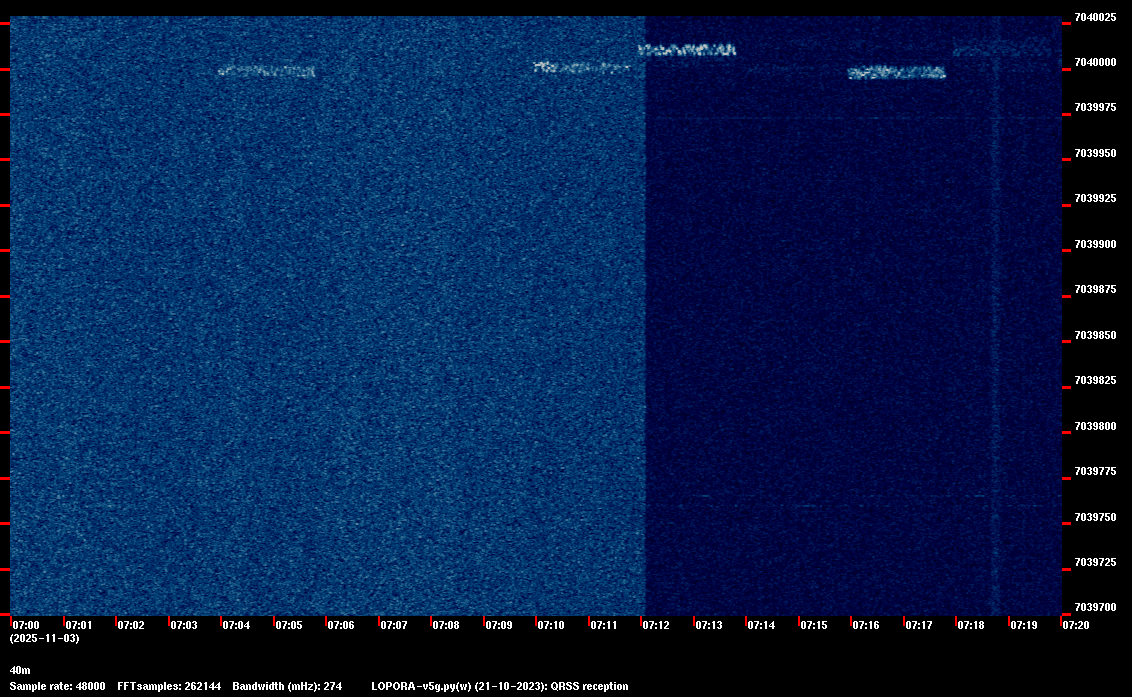Click the 7039850 frequency label
The image size is (1132, 697).
[1095, 335]
